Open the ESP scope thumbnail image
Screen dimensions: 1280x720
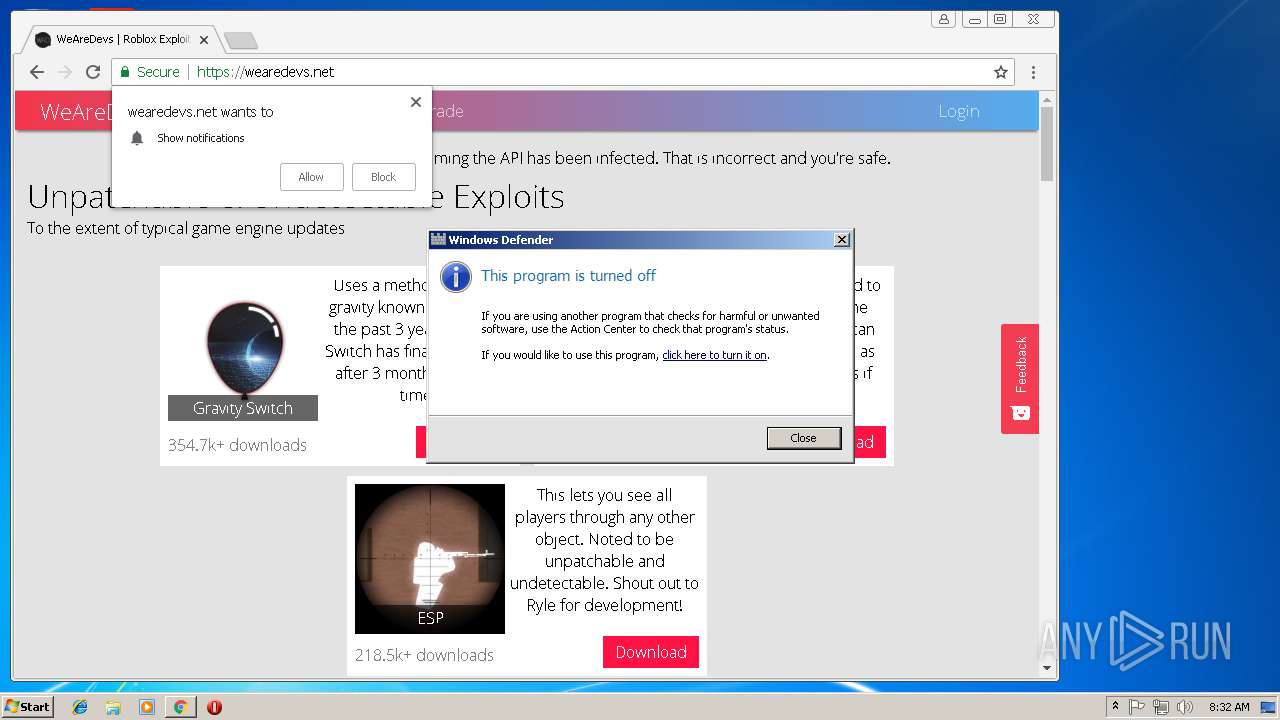point(430,559)
